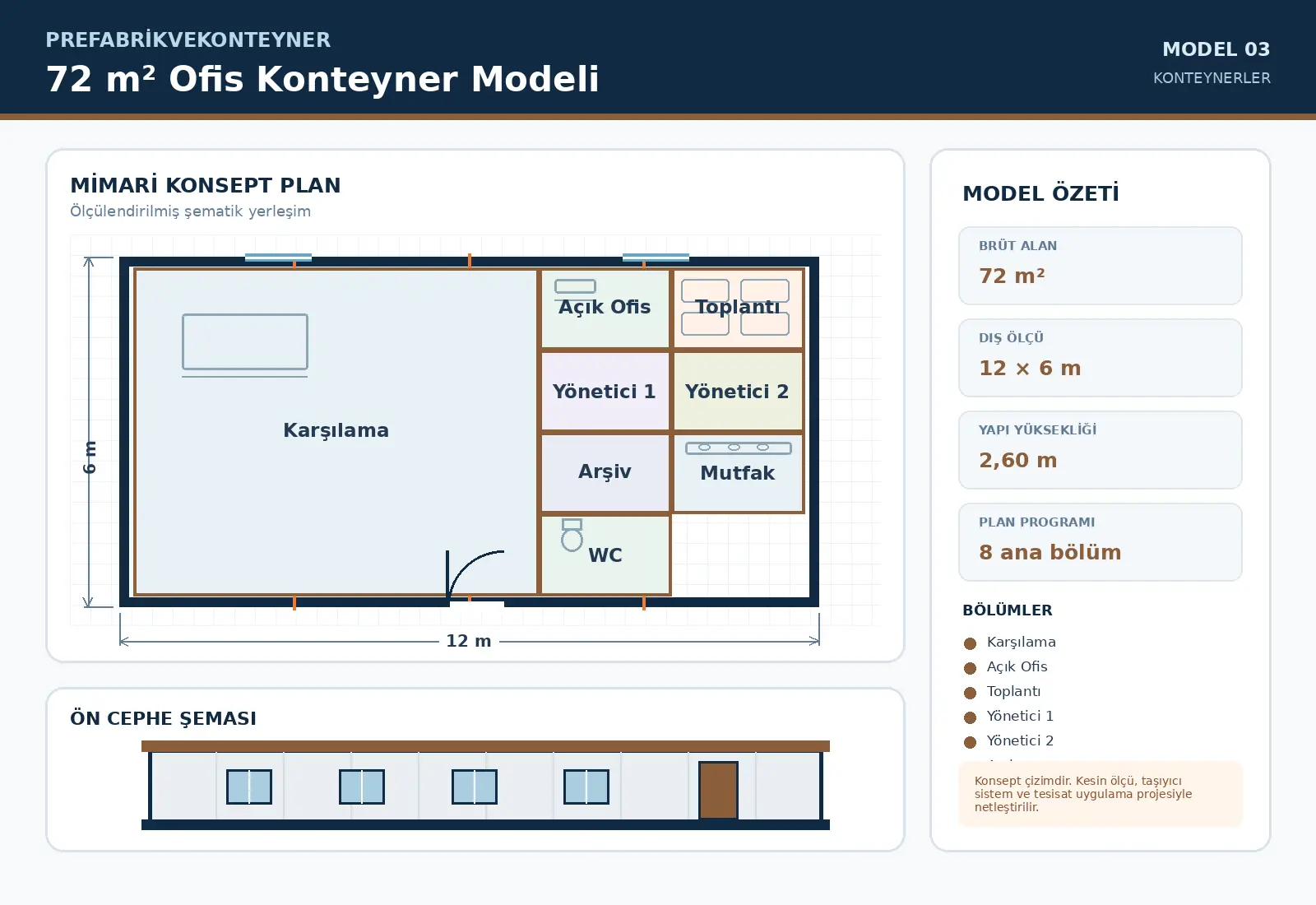Select the Toplantı room on the plan
The image size is (1316, 905).
[x=738, y=309]
